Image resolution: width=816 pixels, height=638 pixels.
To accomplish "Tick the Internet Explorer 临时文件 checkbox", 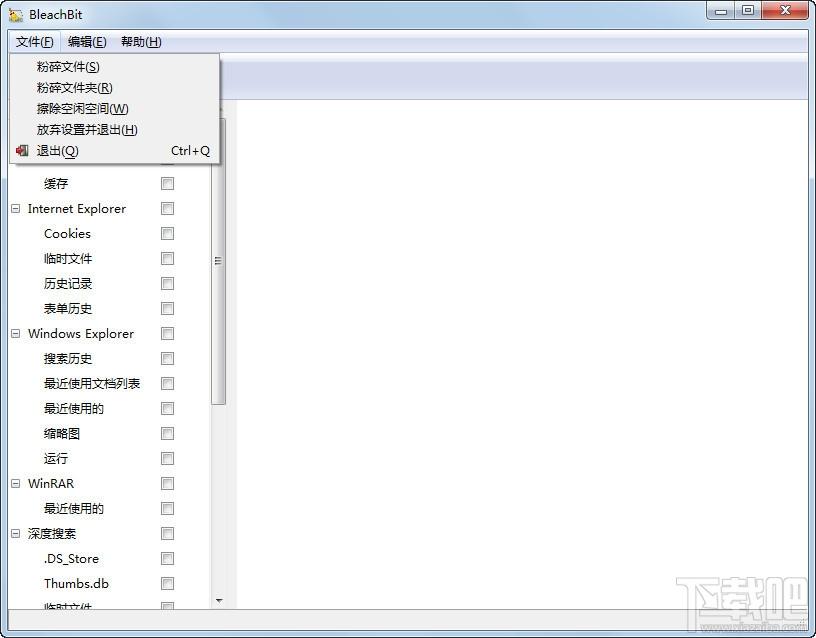I will coord(168,259).
